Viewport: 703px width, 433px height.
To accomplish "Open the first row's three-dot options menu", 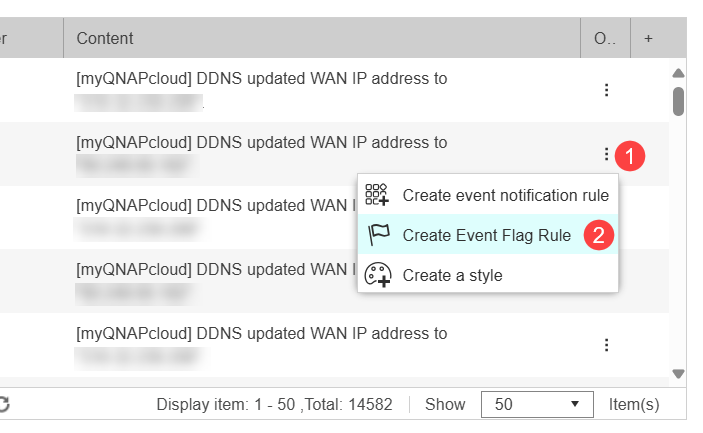I will 606,90.
